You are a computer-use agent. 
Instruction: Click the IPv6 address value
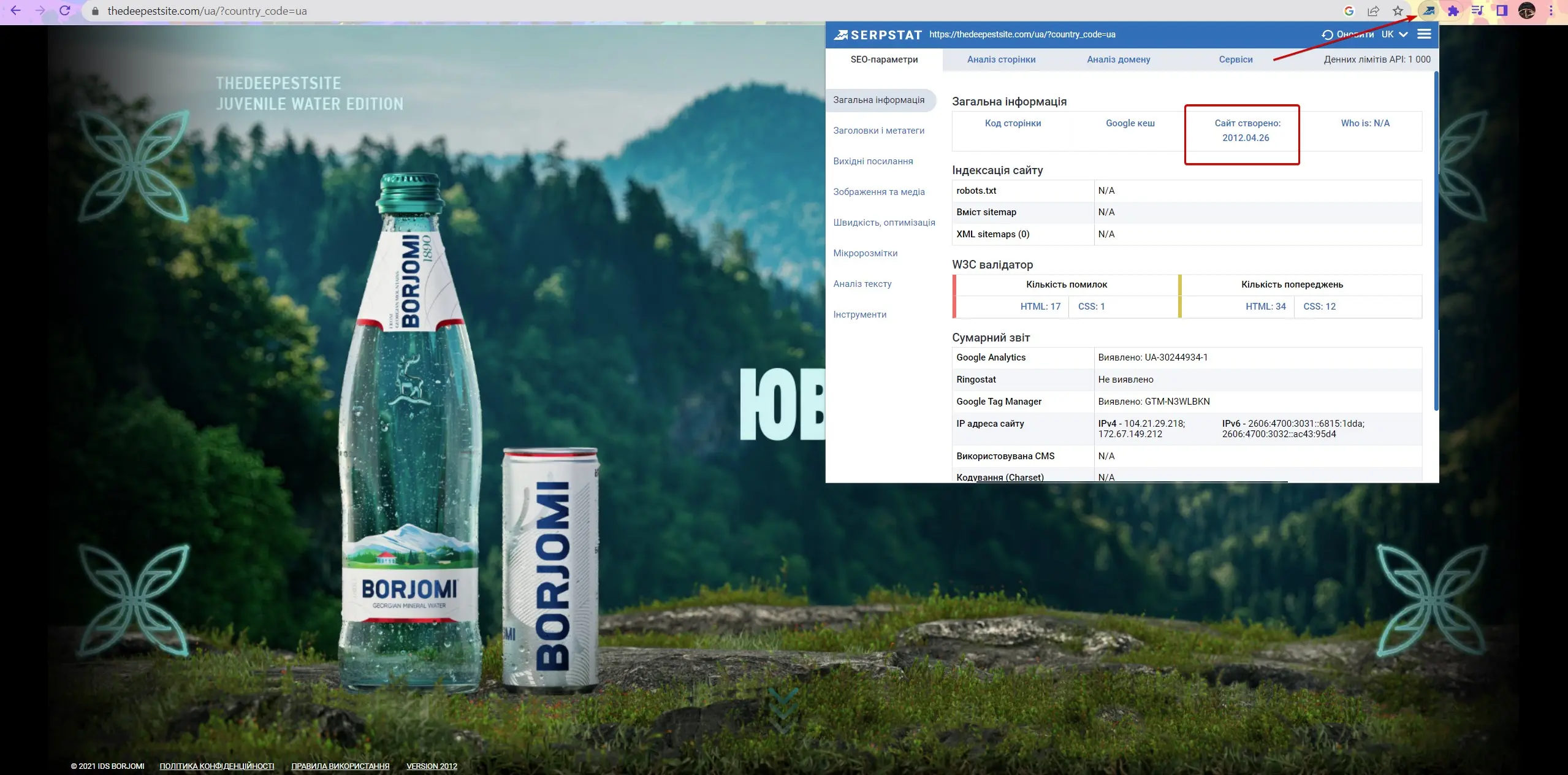coord(1293,429)
